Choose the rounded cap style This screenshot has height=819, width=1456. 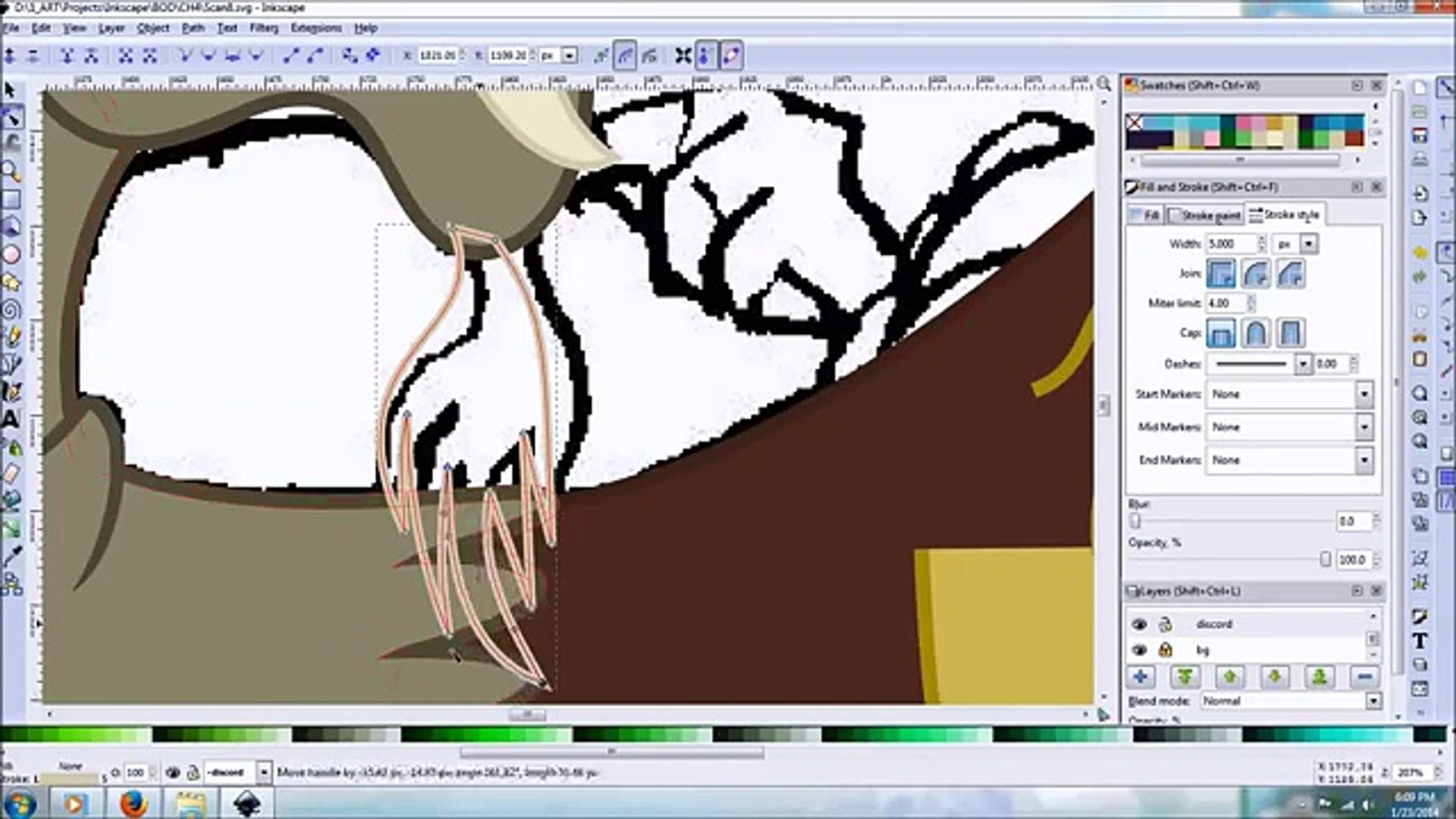click(x=1255, y=333)
